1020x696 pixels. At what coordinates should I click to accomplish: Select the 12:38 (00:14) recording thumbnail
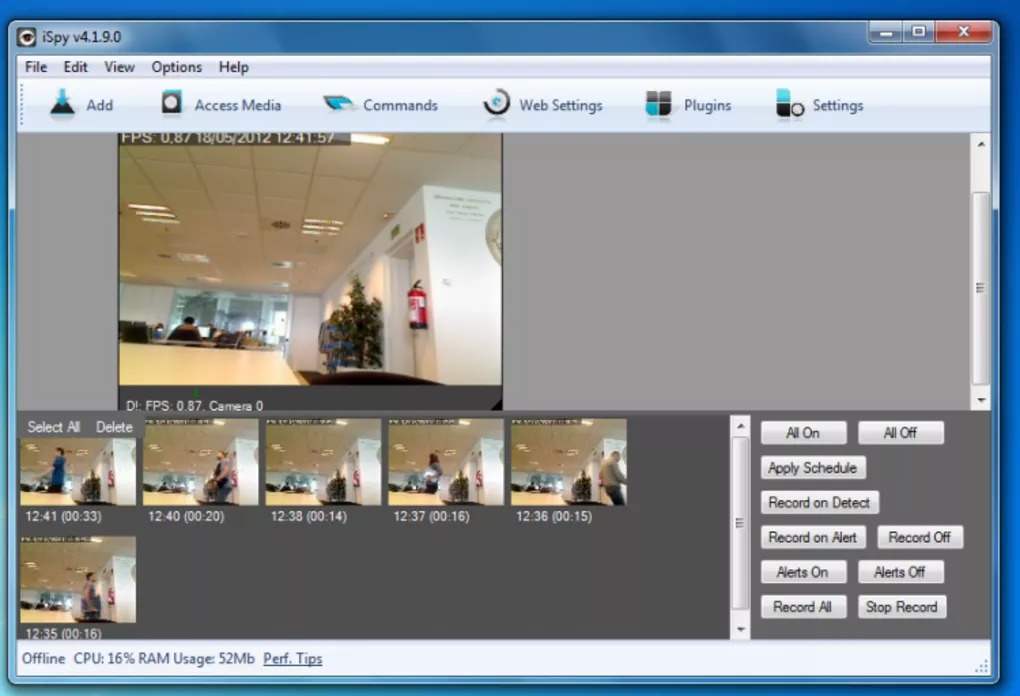(x=323, y=462)
